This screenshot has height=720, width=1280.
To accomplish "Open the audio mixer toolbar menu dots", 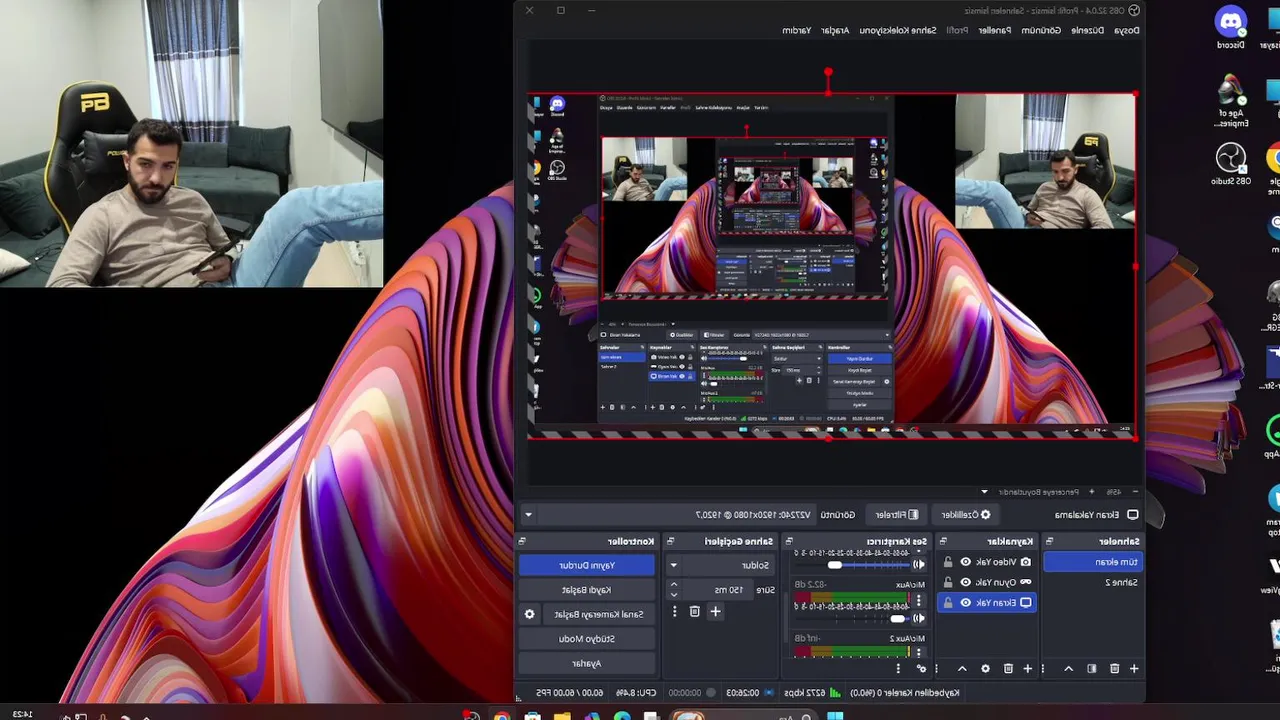I will click(x=898, y=668).
